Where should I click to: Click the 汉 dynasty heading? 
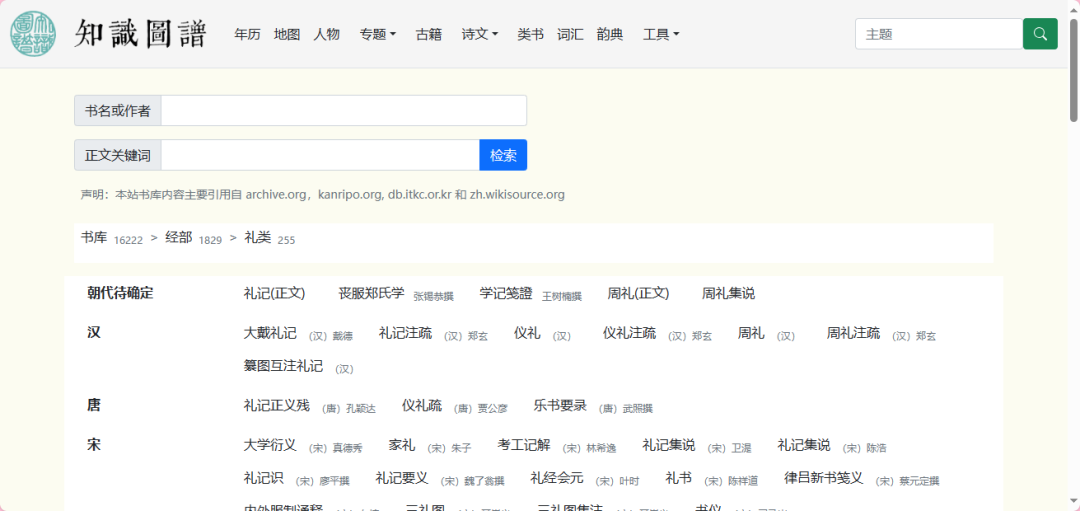(94, 333)
